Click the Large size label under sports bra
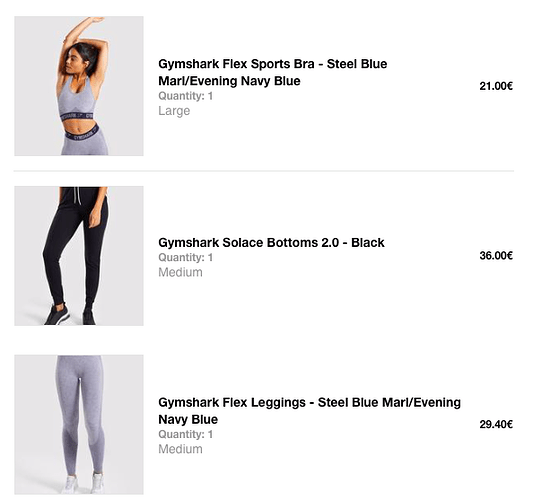559x500 pixels. click(174, 111)
